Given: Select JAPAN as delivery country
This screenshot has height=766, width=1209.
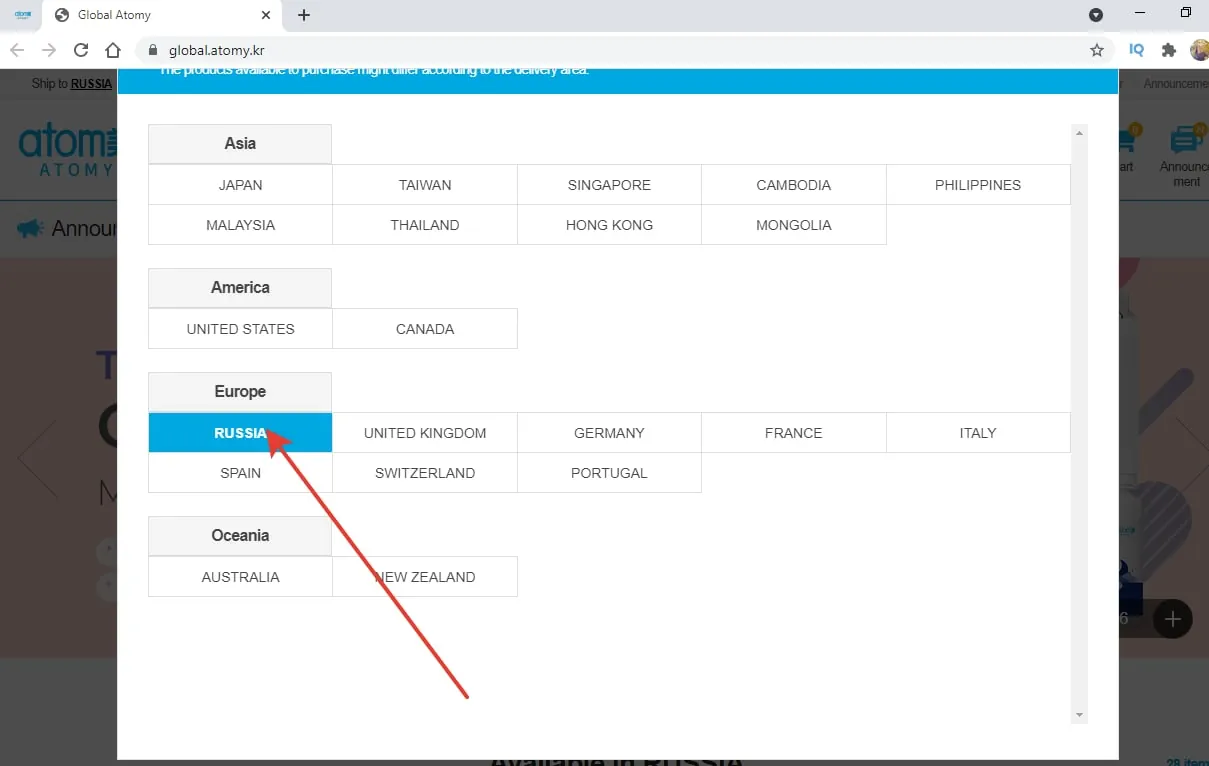Looking at the screenshot, I should click(x=240, y=185).
